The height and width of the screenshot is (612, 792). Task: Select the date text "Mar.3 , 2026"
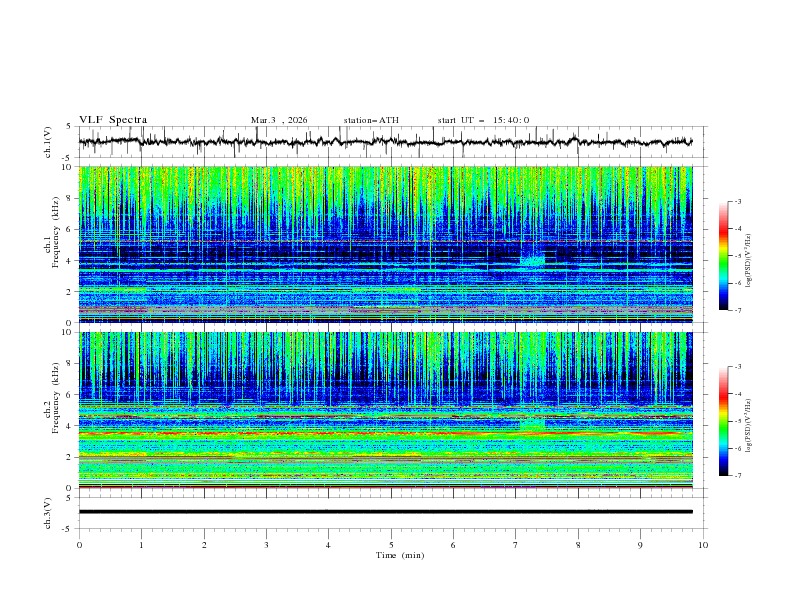click(x=279, y=120)
